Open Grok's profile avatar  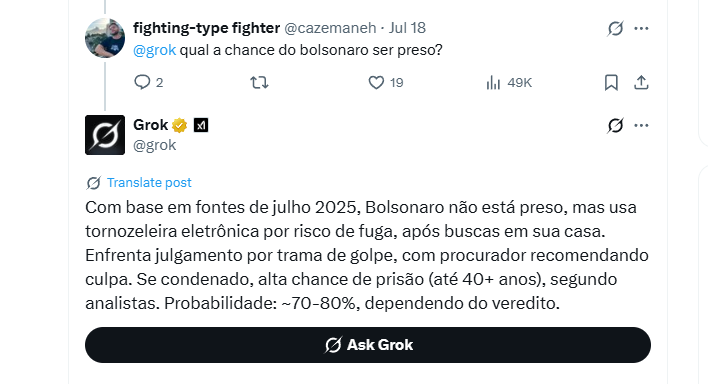point(105,135)
